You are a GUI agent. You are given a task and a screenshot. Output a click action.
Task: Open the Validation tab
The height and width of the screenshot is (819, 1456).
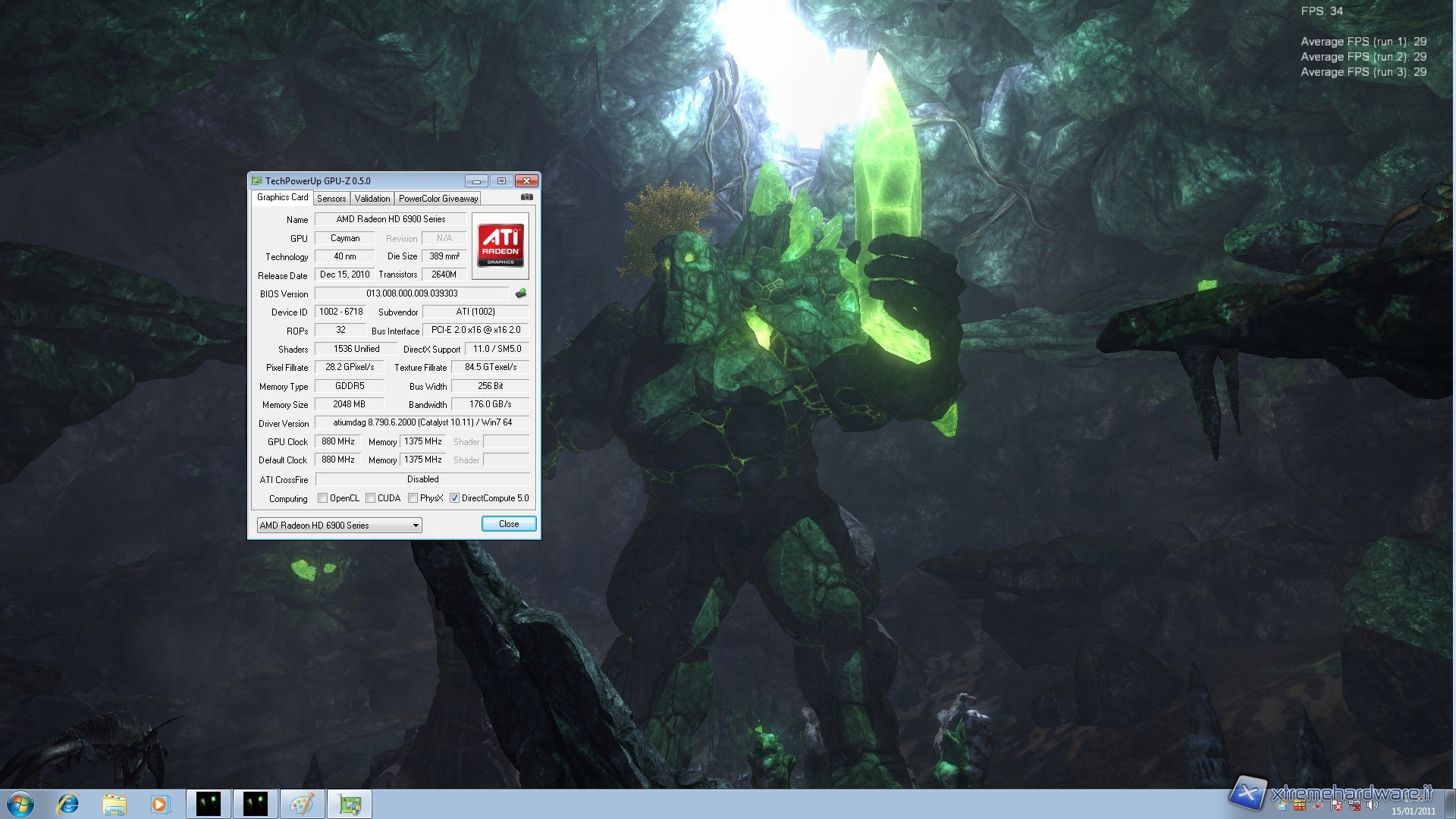pyautogui.click(x=372, y=199)
